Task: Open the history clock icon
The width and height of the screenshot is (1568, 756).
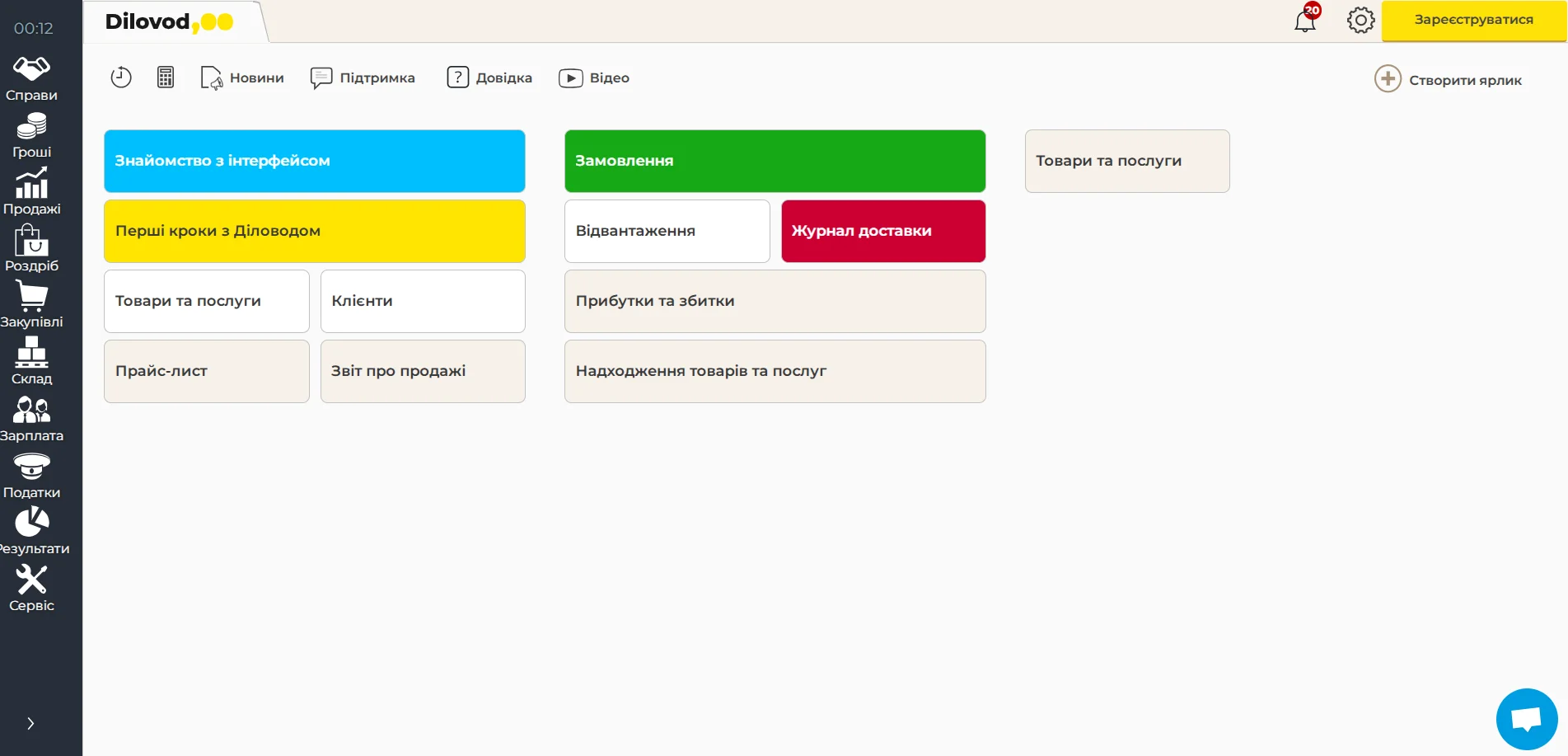Action: [x=121, y=77]
